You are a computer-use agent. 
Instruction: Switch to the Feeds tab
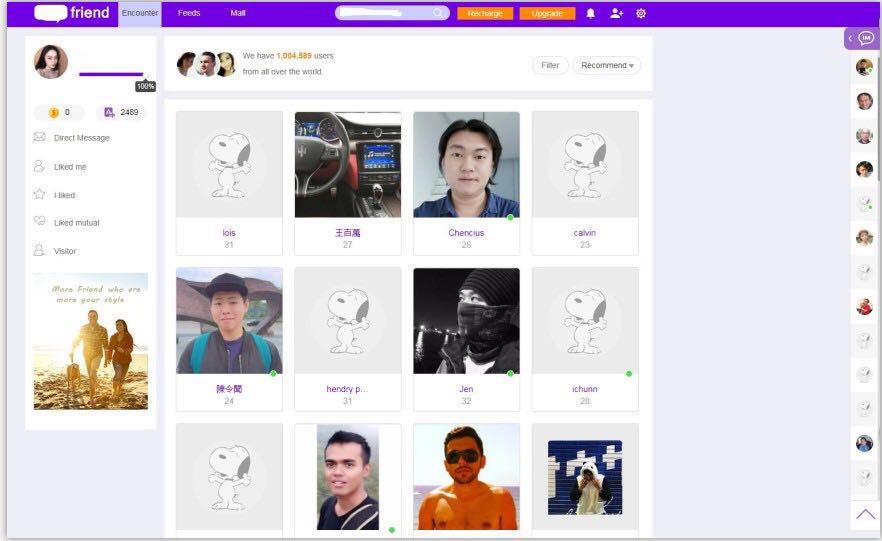189,13
